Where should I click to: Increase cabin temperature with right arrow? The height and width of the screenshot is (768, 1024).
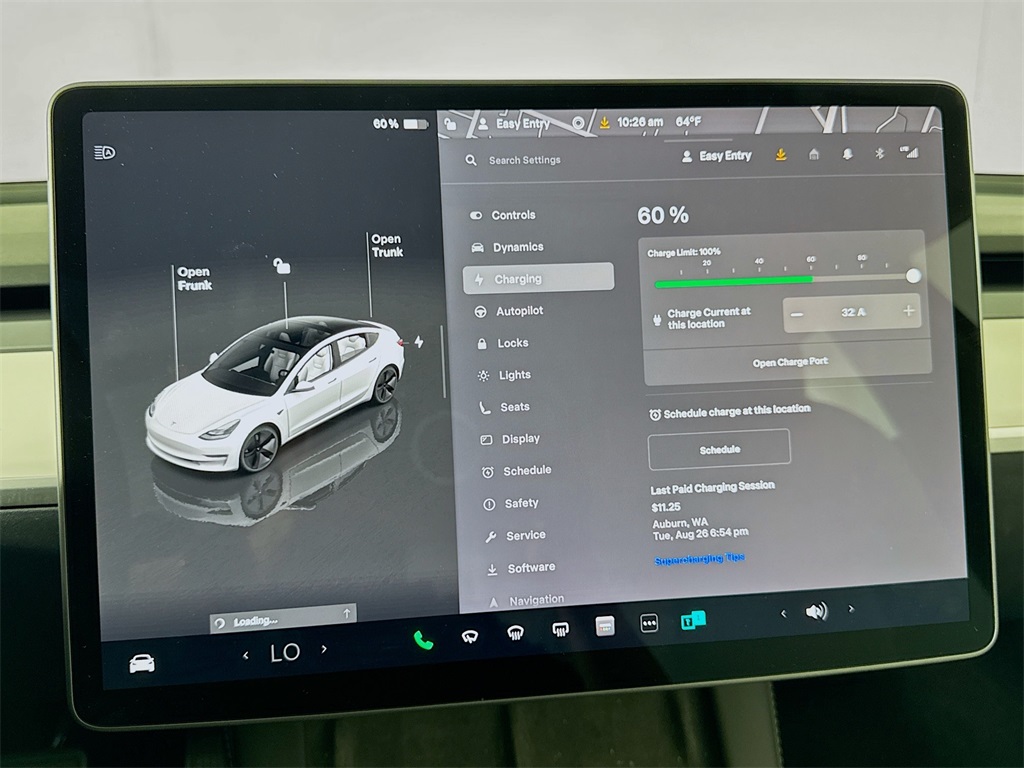[324, 649]
